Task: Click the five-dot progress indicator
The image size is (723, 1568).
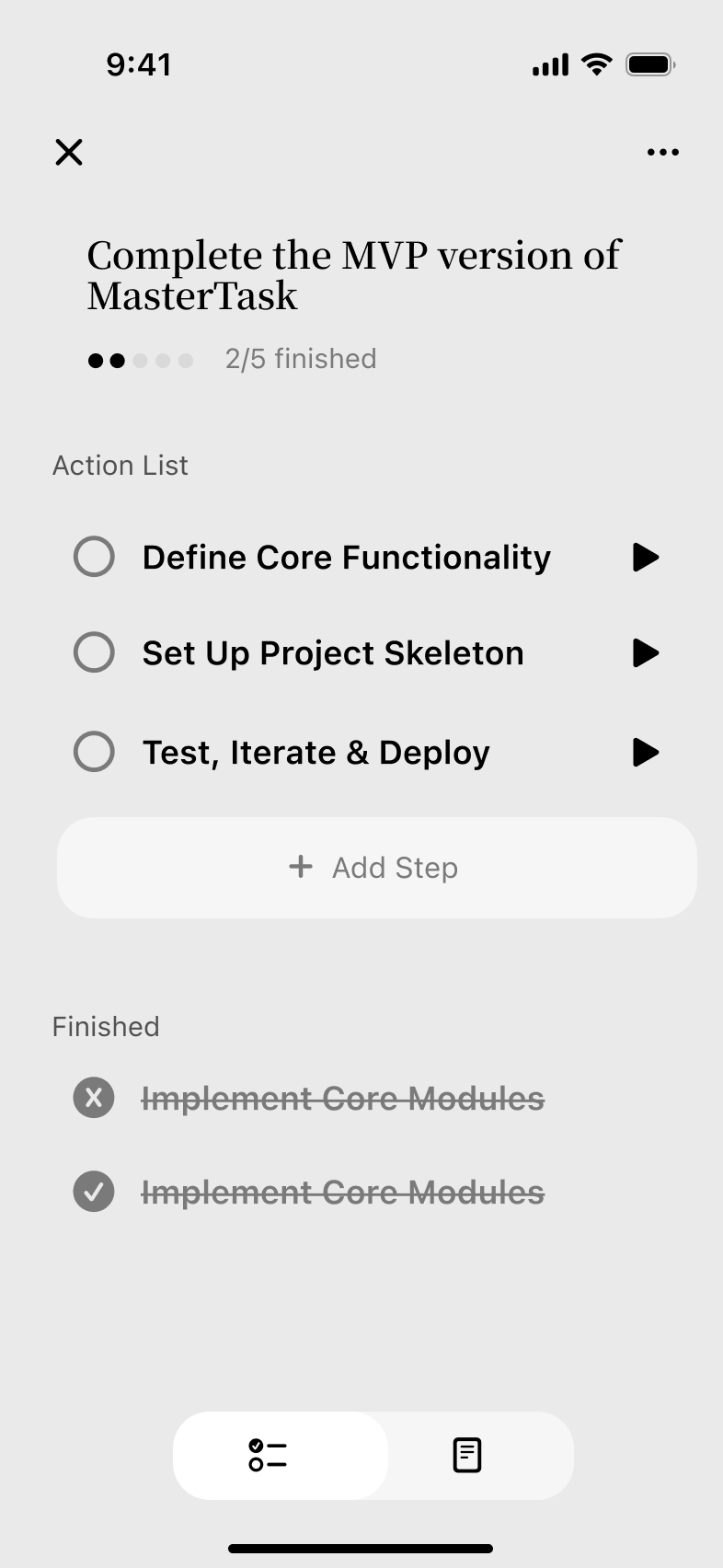Action: point(141,360)
